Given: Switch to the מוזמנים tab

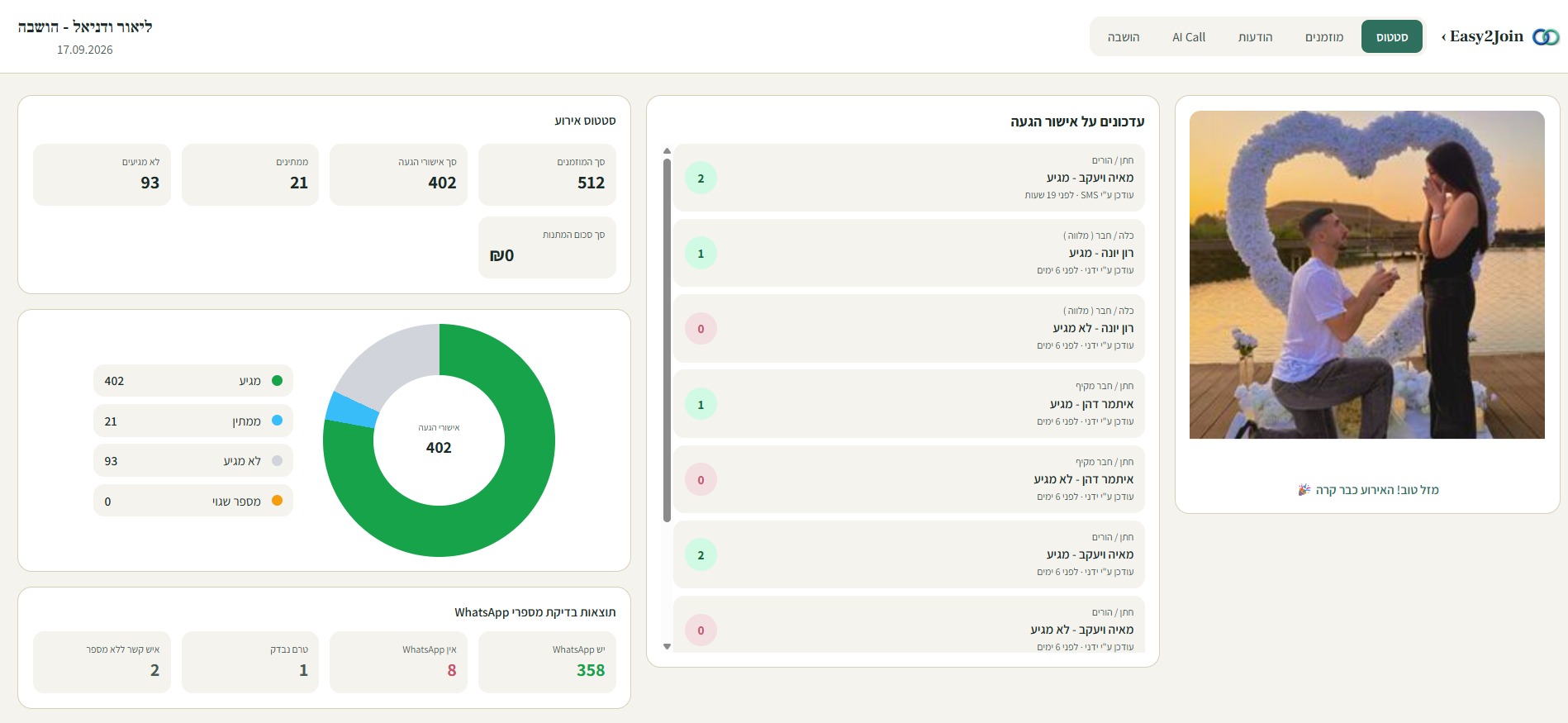Looking at the screenshot, I should (x=1324, y=37).
